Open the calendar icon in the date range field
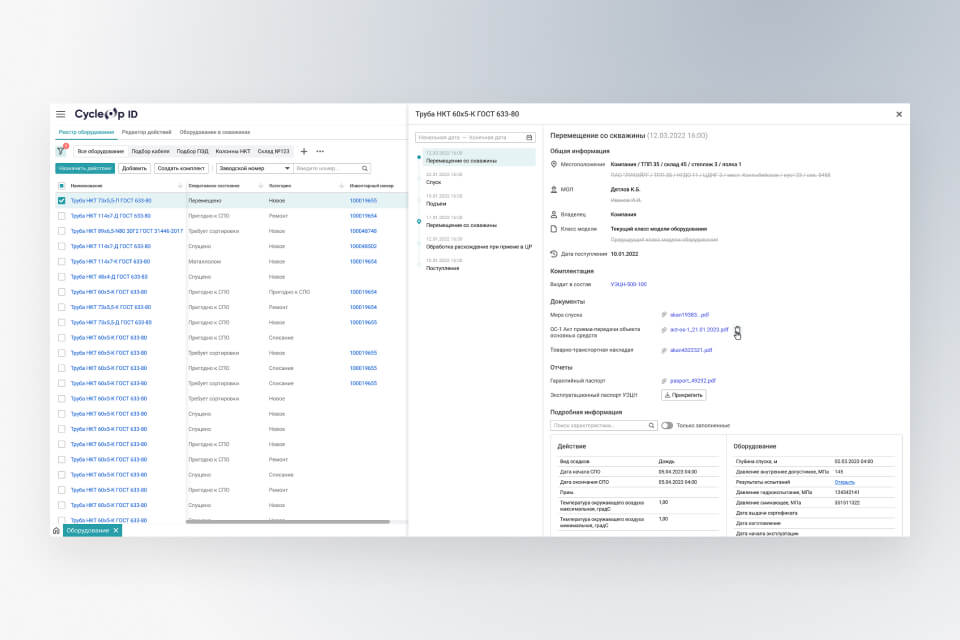The image size is (960, 640). point(529,137)
